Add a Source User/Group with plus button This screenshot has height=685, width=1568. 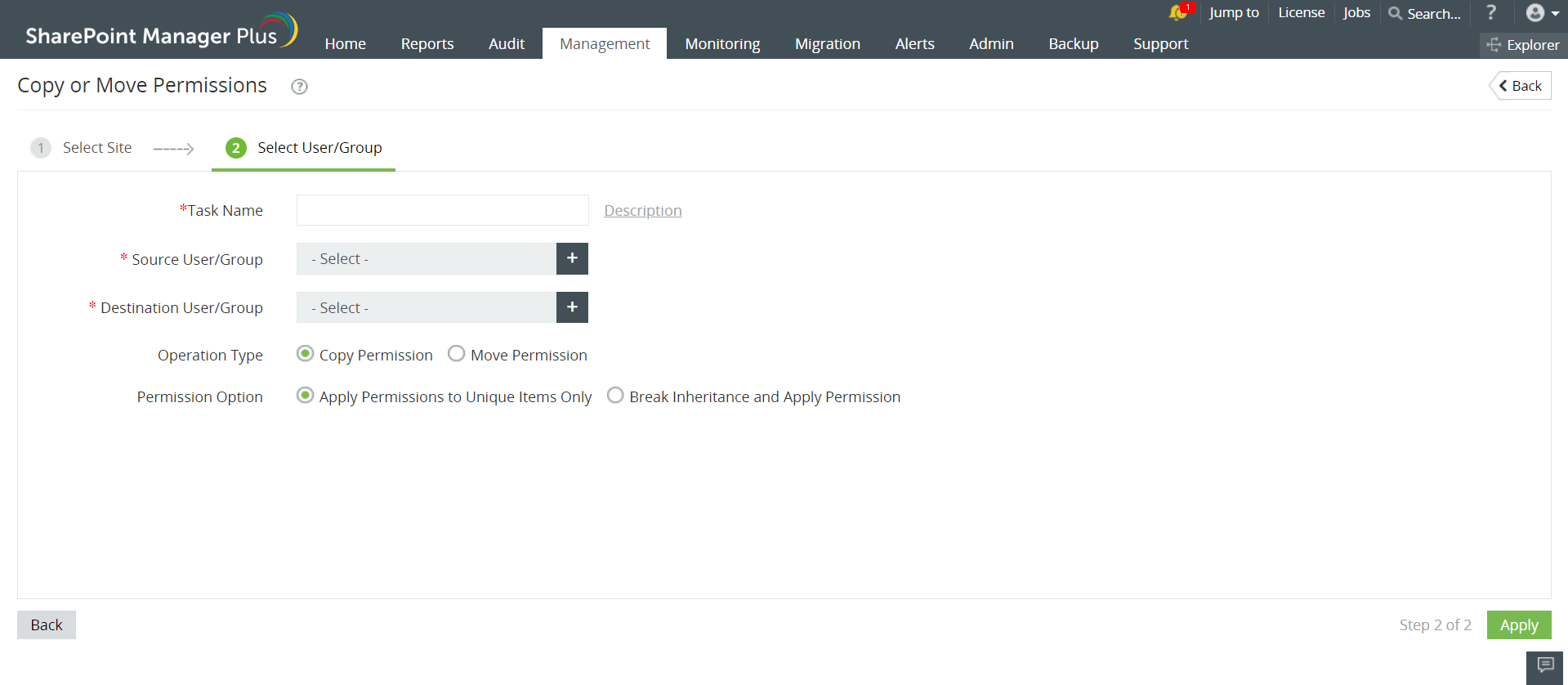[x=572, y=258]
